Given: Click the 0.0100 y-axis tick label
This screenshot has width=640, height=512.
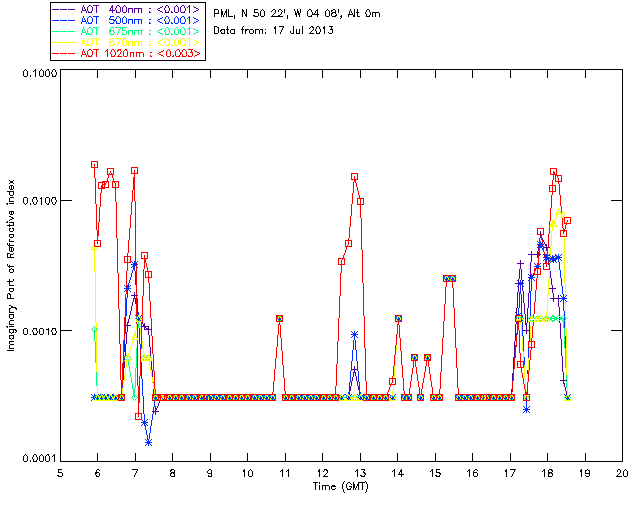Looking at the screenshot, I should coord(39,201).
